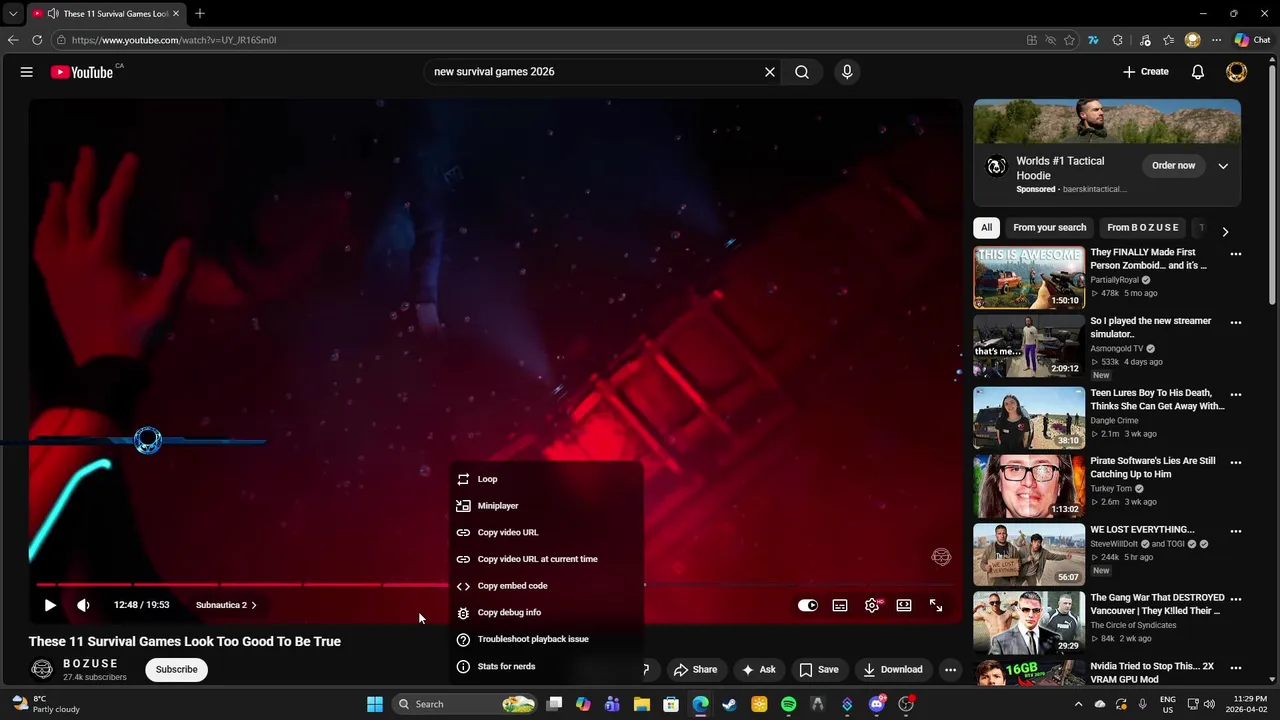The height and width of the screenshot is (720, 1280).
Task: Open YouTube notifications bell
Action: [1198, 72]
